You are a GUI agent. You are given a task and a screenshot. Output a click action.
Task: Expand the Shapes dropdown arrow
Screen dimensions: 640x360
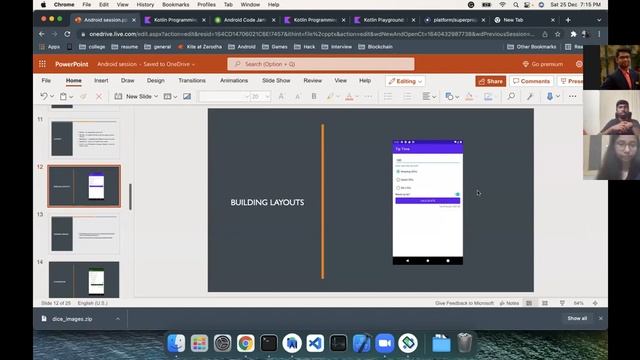click(x=457, y=97)
